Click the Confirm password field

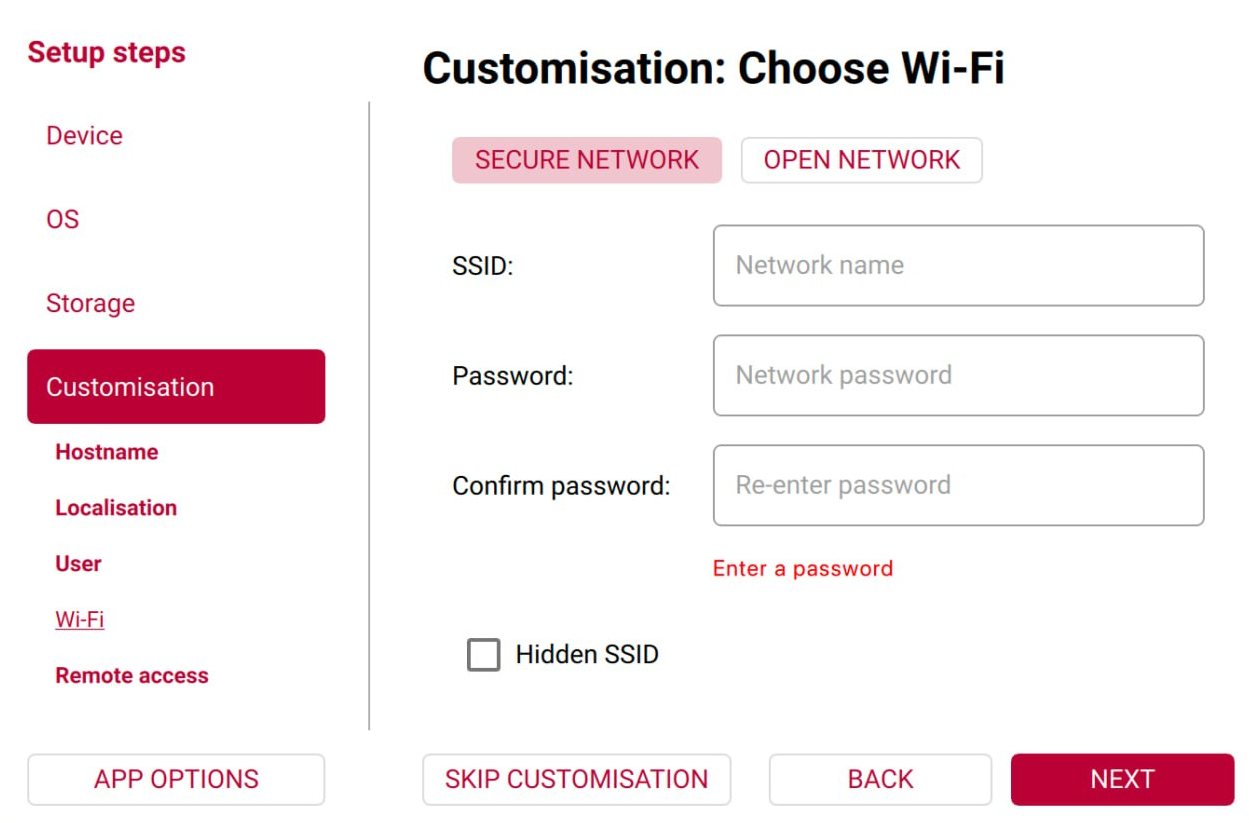point(957,485)
